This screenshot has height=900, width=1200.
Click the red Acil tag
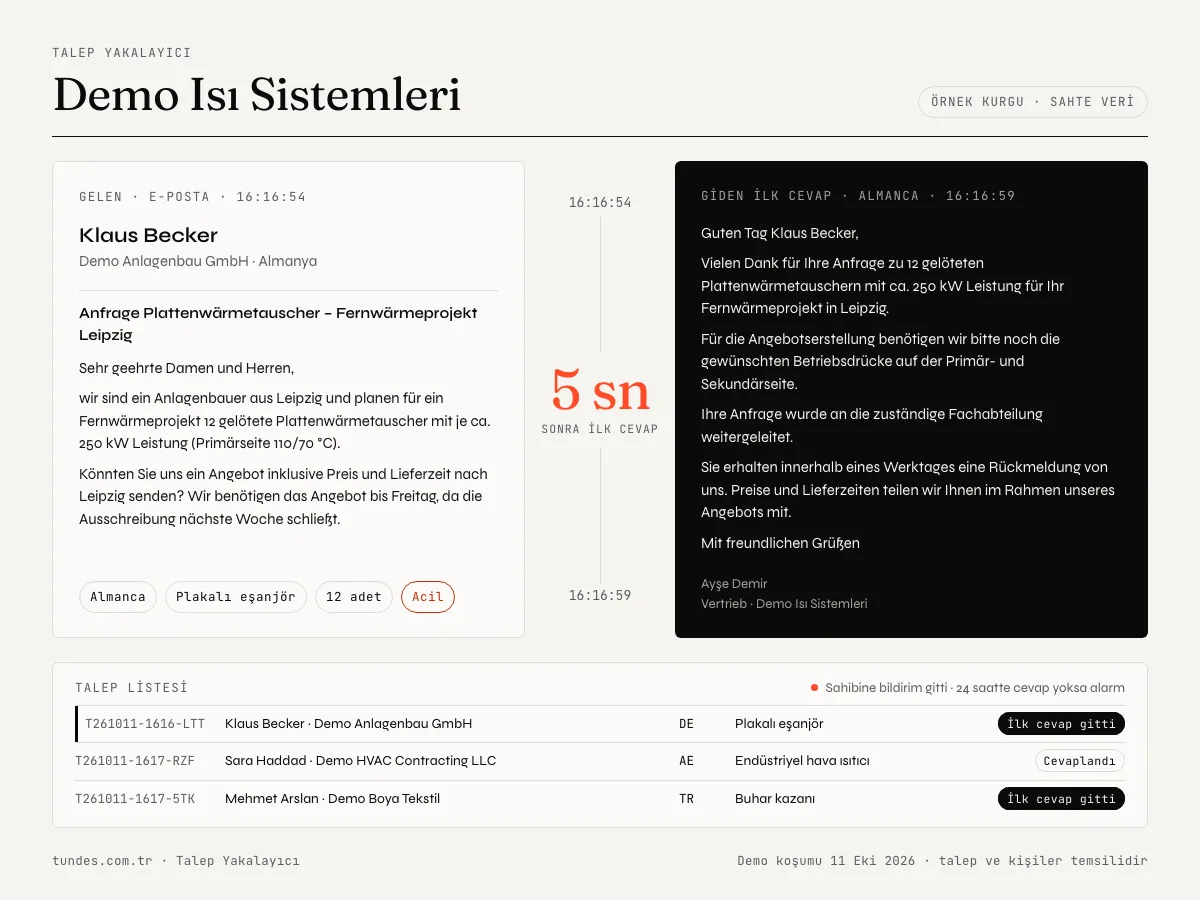pyautogui.click(x=428, y=597)
